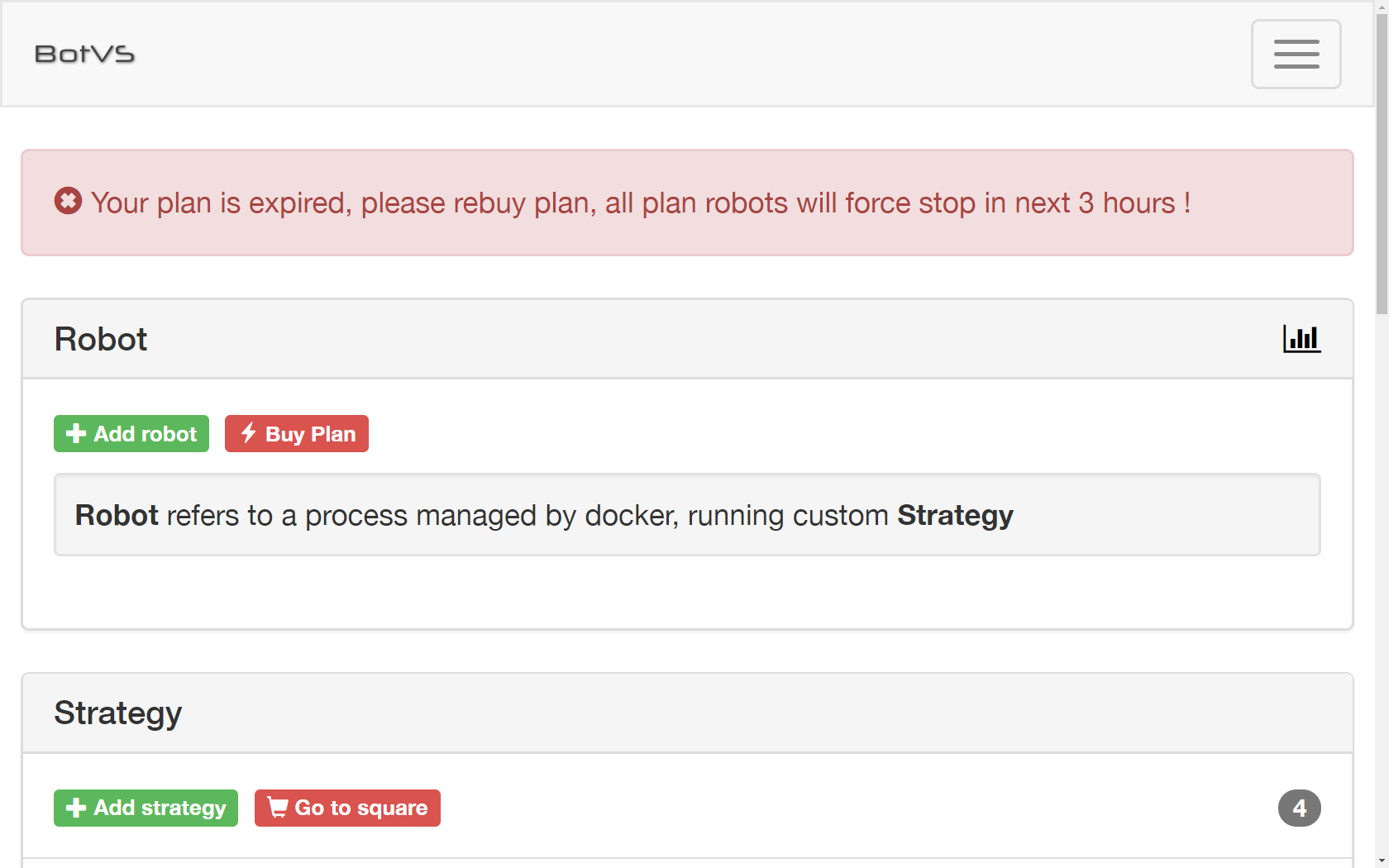The width and height of the screenshot is (1389, 868).
Task: Click the bold Strategy word in robot description
Action: pyautogui.click(x=955, y=515)
